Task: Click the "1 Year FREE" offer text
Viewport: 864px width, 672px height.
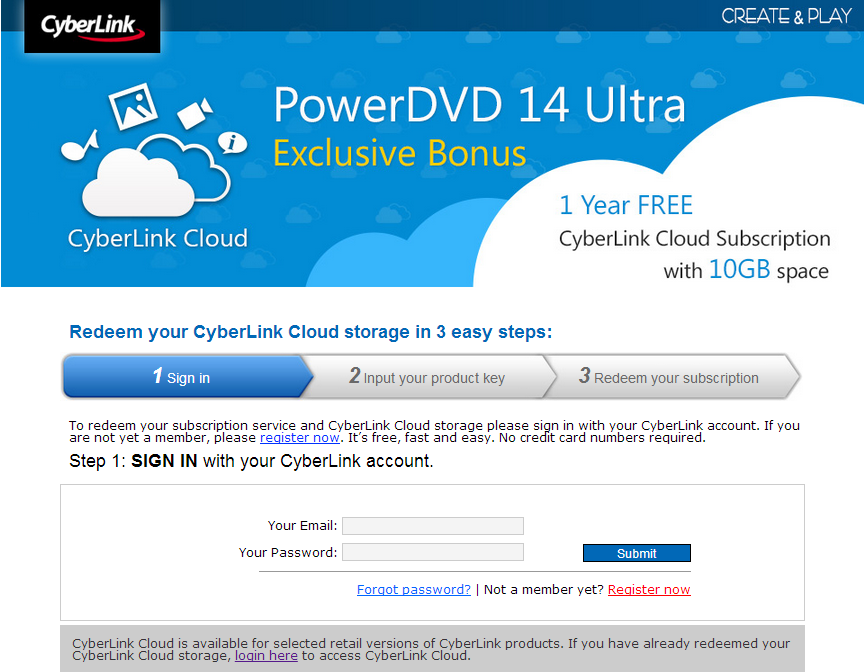Action: coord(625,205)
